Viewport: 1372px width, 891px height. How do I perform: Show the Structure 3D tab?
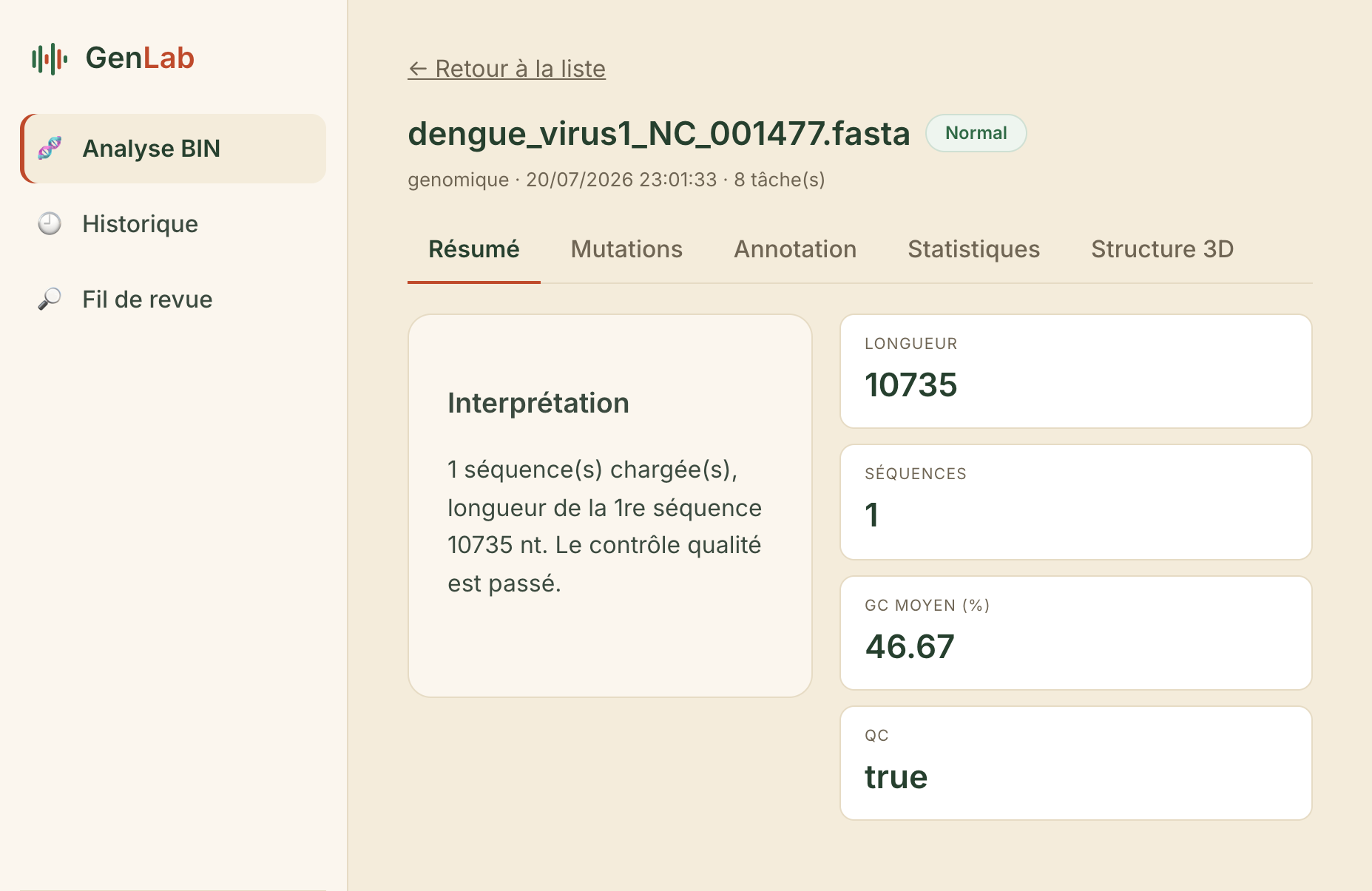[x=1163, y=249]
